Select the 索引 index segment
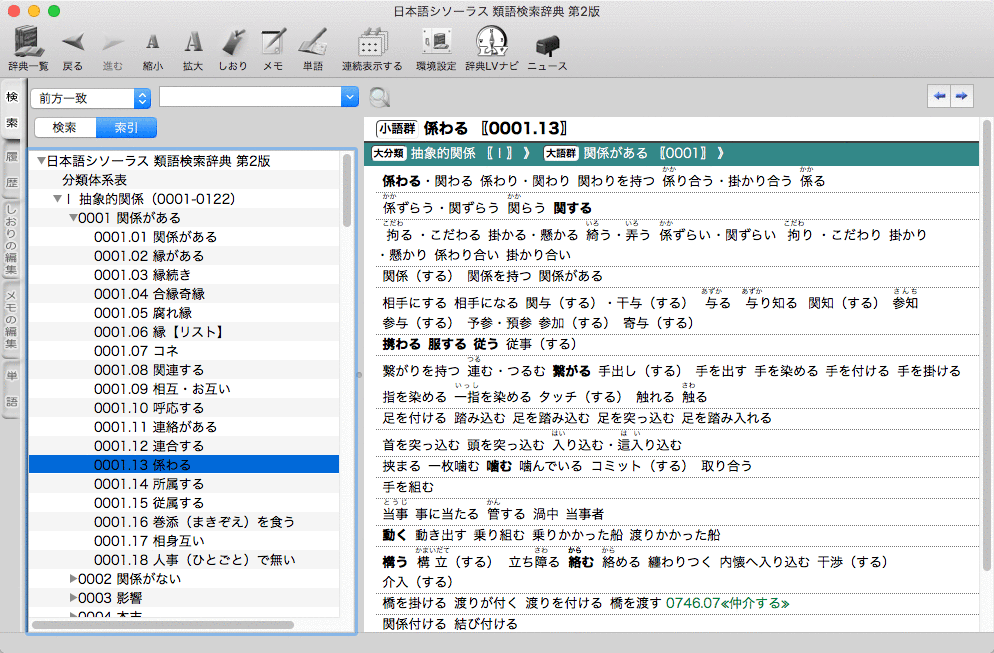Image resolution: width=994 pixels, height=653 pixels. pos(126,127)
